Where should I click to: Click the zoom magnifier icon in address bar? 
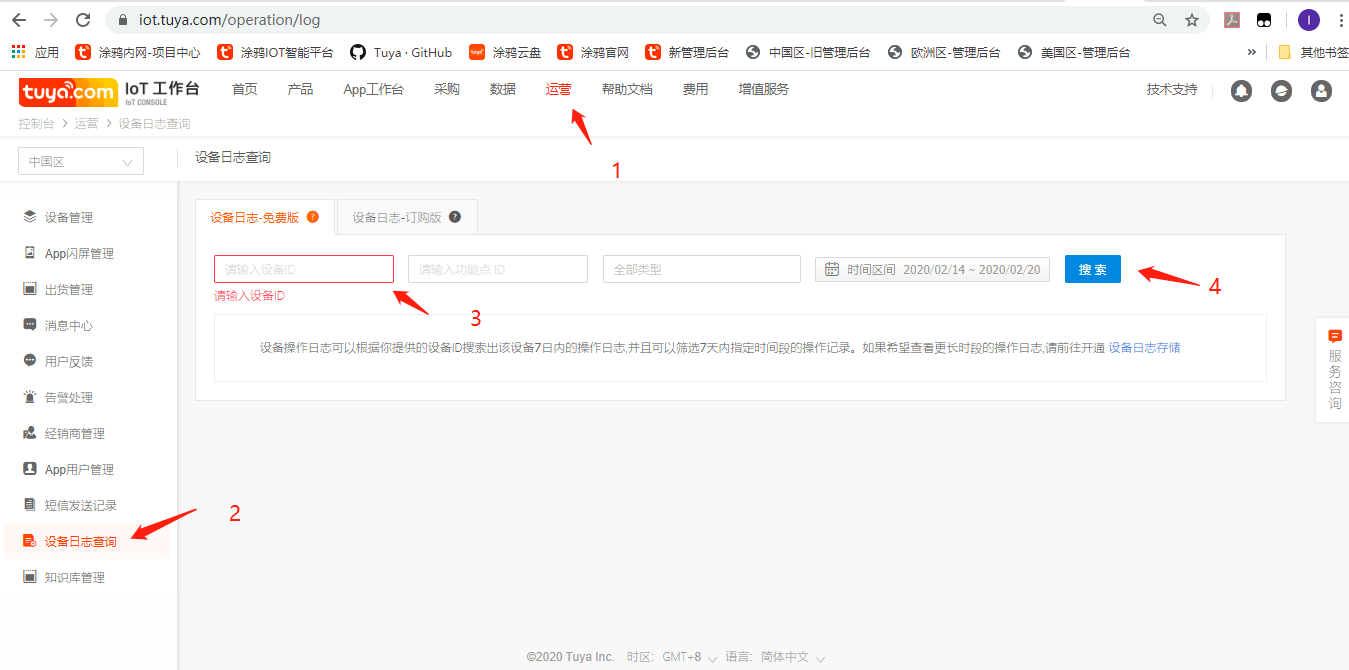coord(1160,20)
